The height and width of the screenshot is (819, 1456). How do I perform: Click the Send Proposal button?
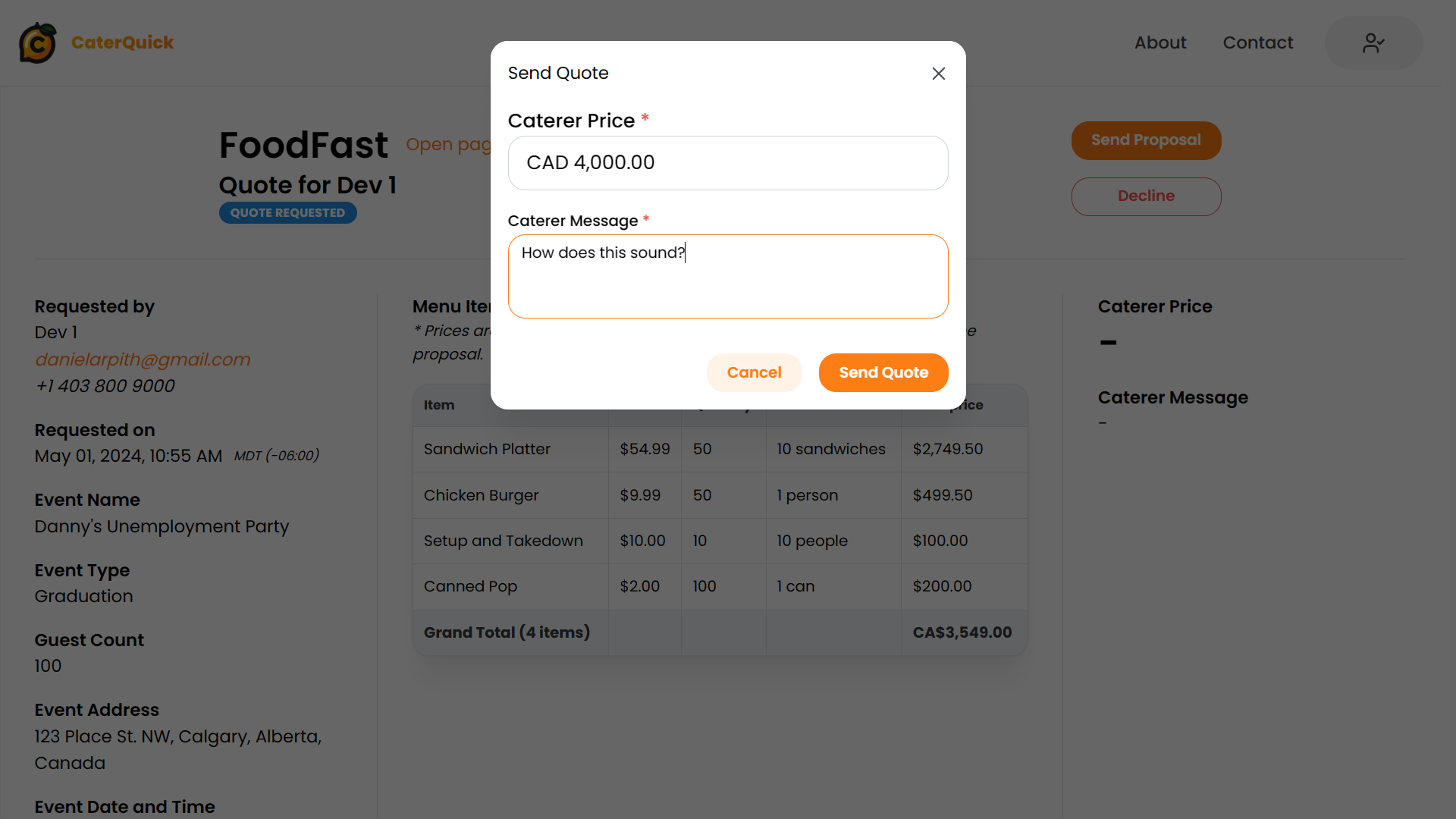coord(1146,140)
